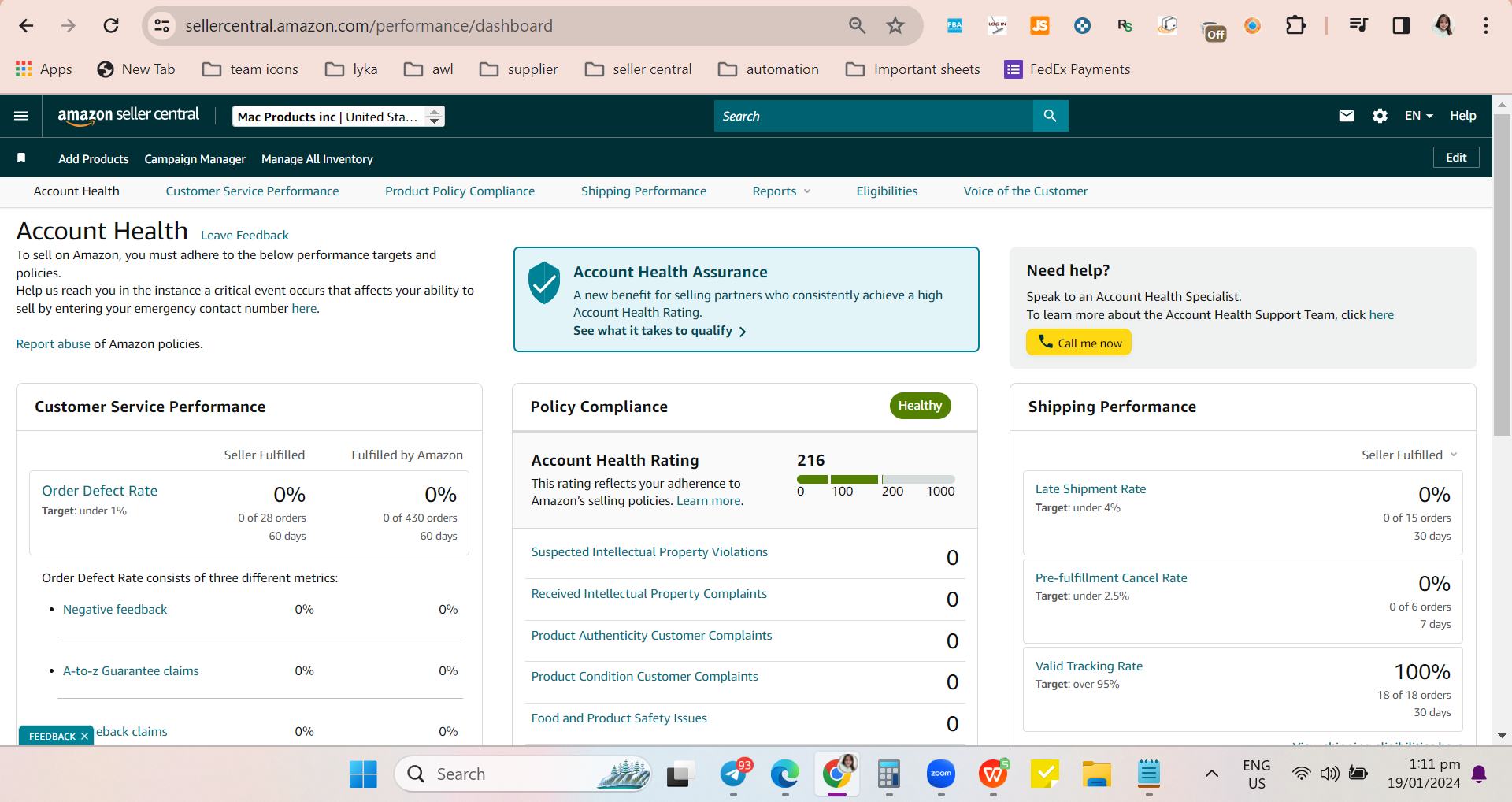
Task: Click the Account Health Assurance shield icon
Action: (544, 283)
